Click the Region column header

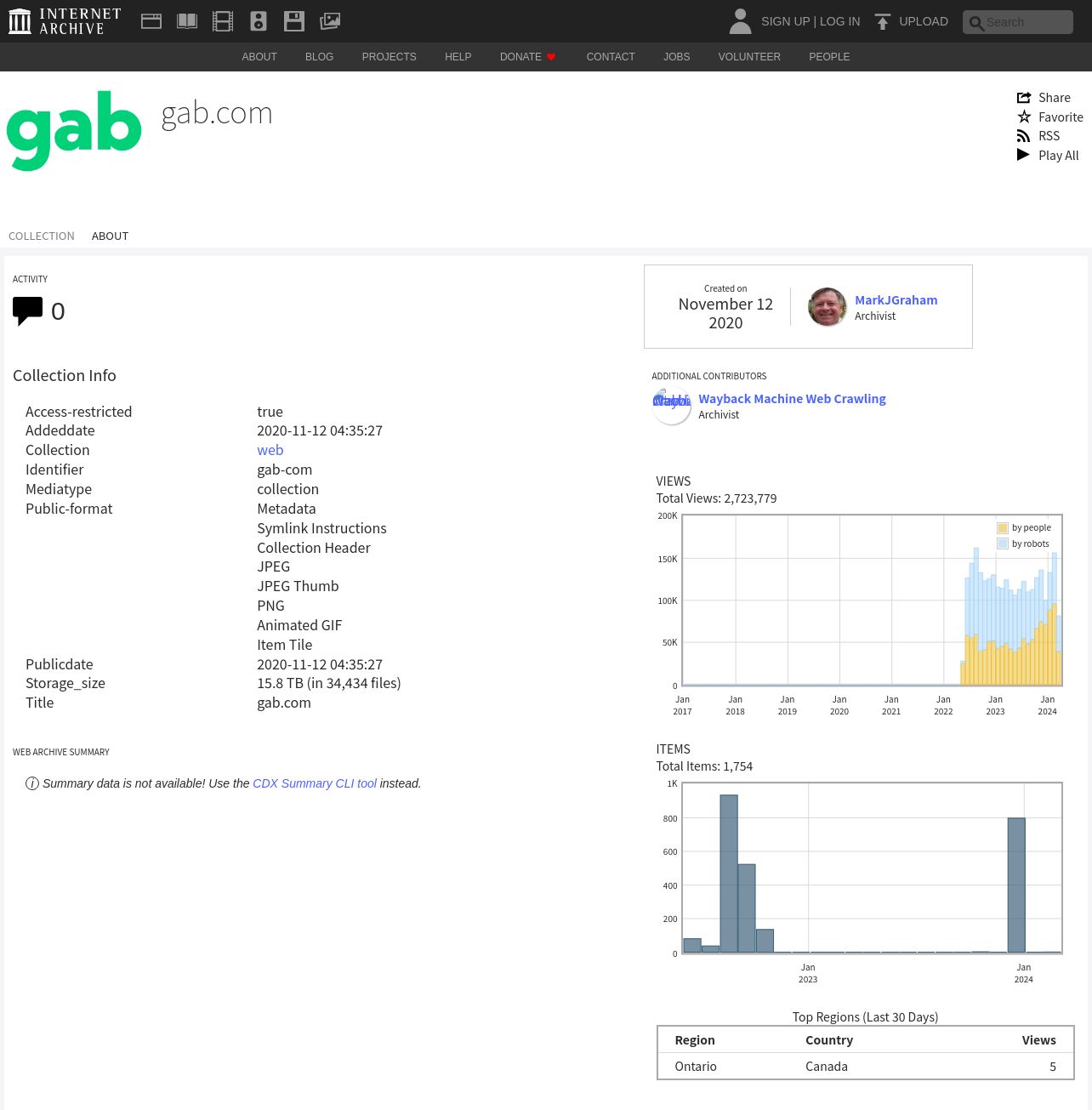695,1040
